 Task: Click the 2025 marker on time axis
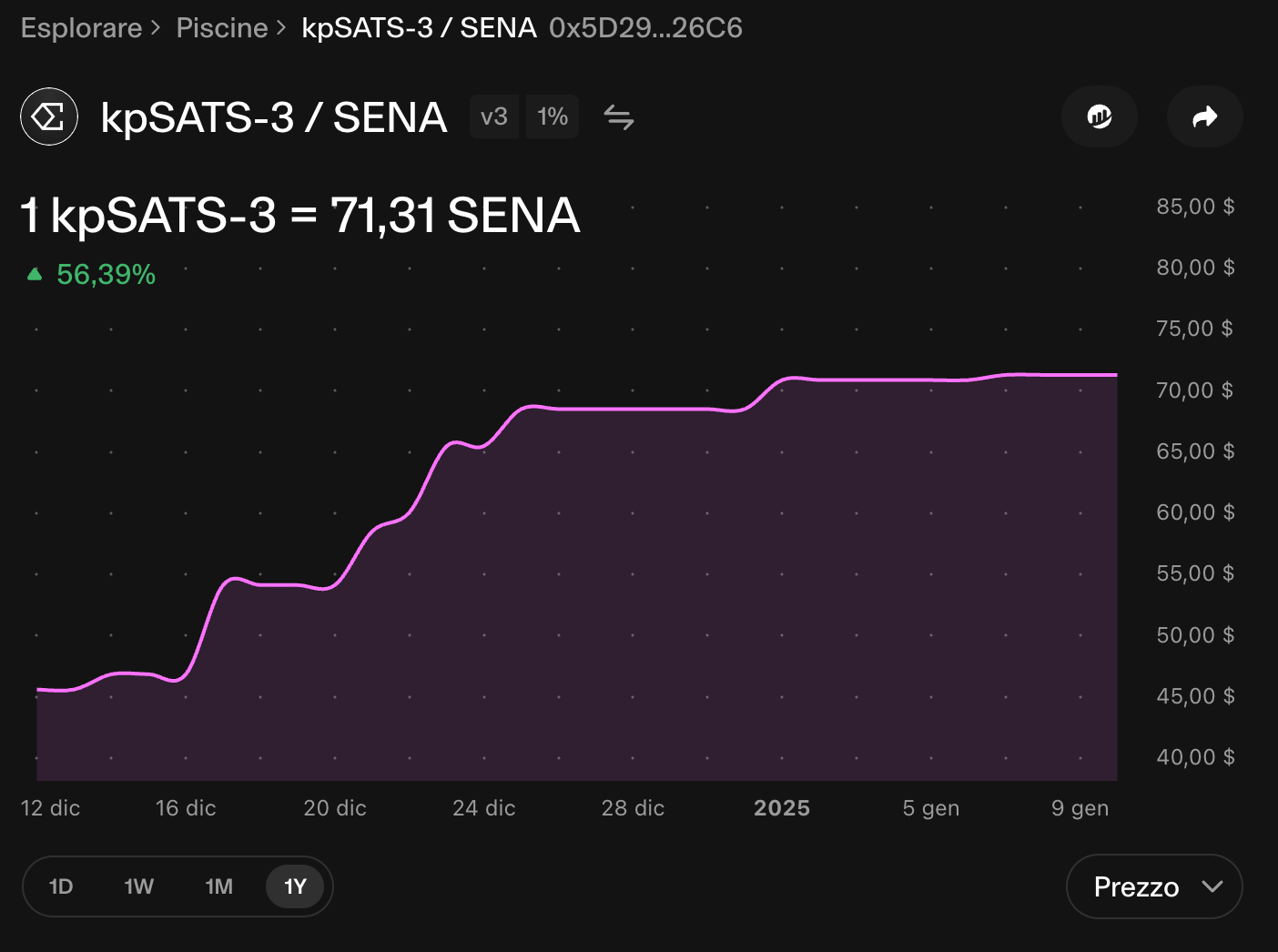[782, 808]
